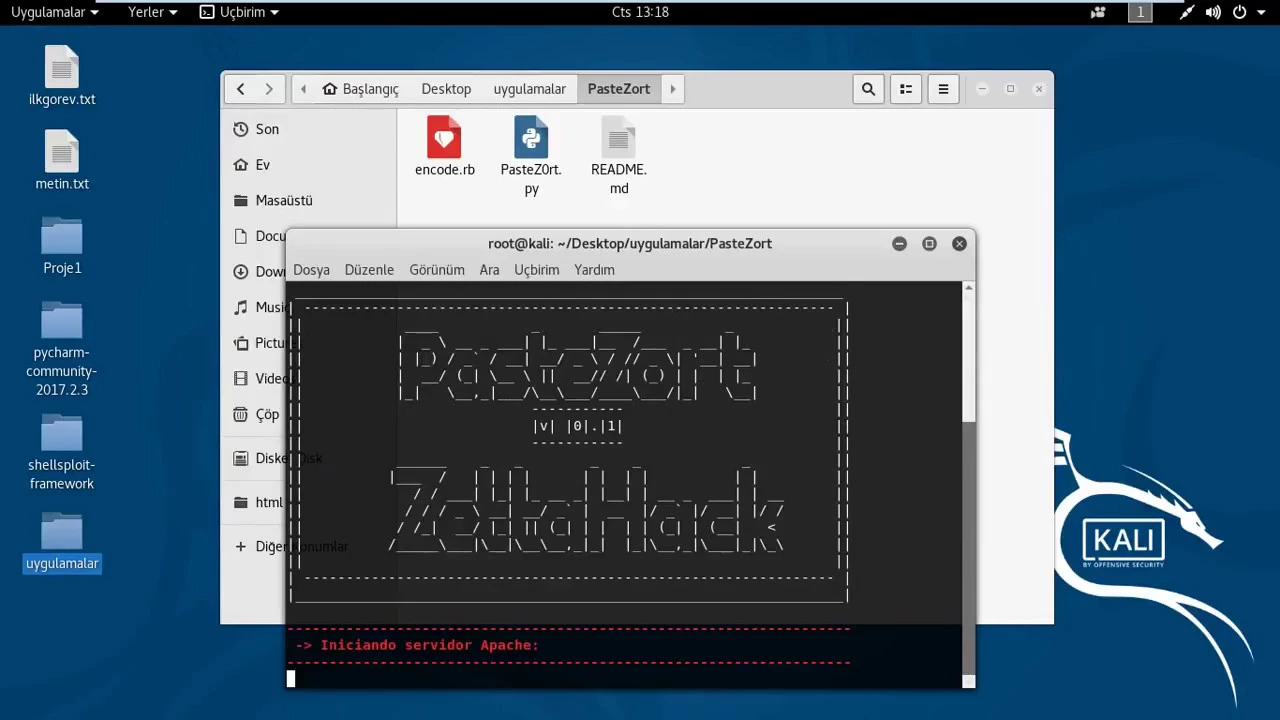
Task: Open the shellsploit-framework folder
Action: [x=62, y=453]
